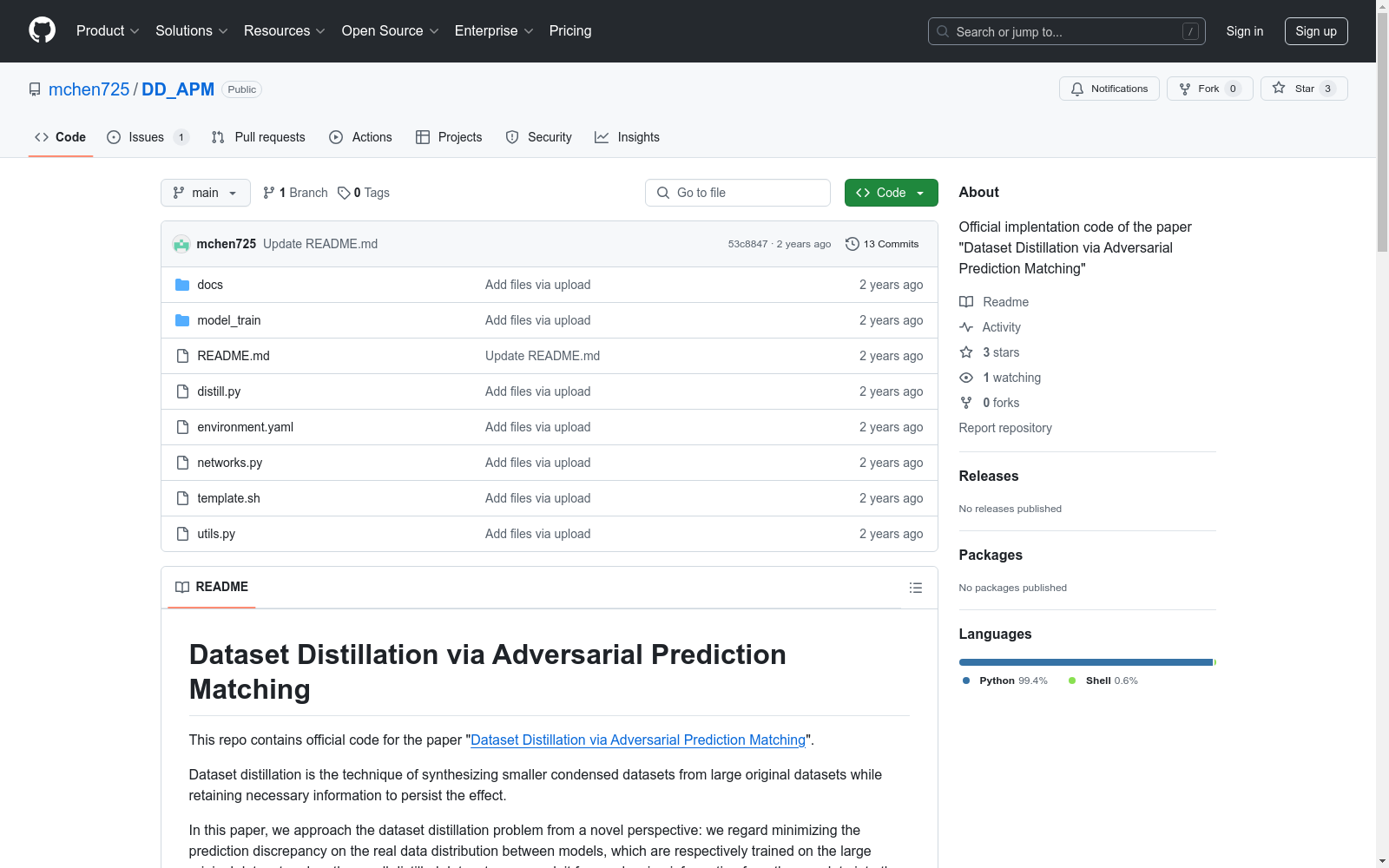
Task: Click the Pricing link
Action: (570, 30)
